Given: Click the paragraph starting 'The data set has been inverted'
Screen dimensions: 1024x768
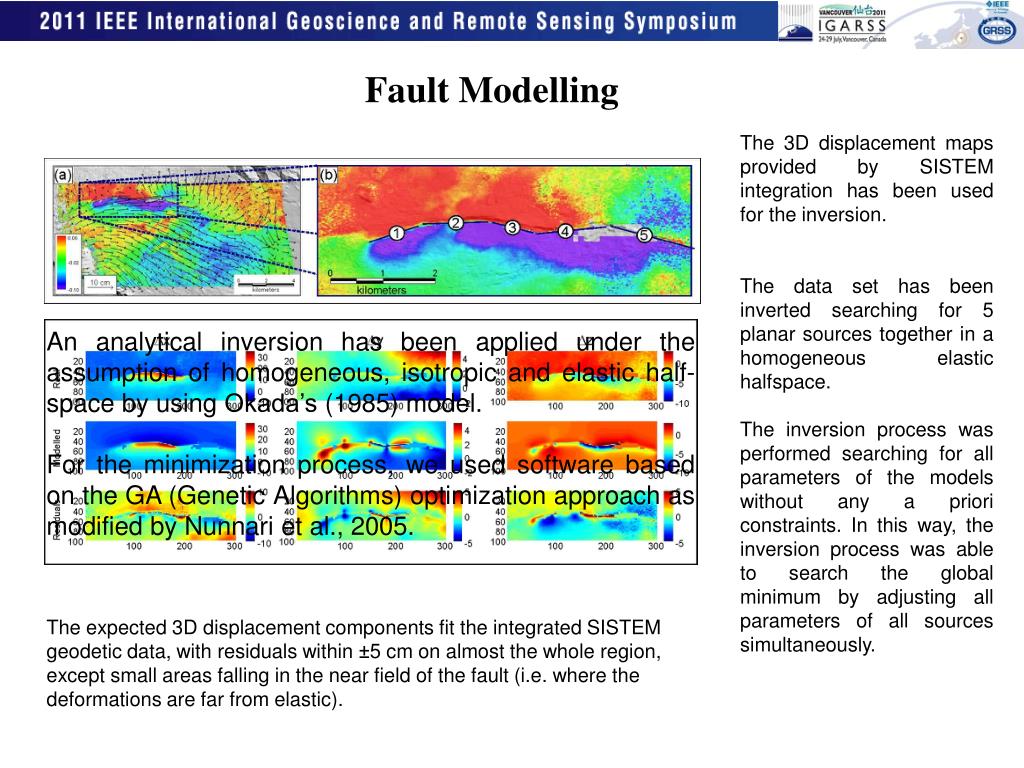Looking at the screenshot, I should [x=866, y=334].
